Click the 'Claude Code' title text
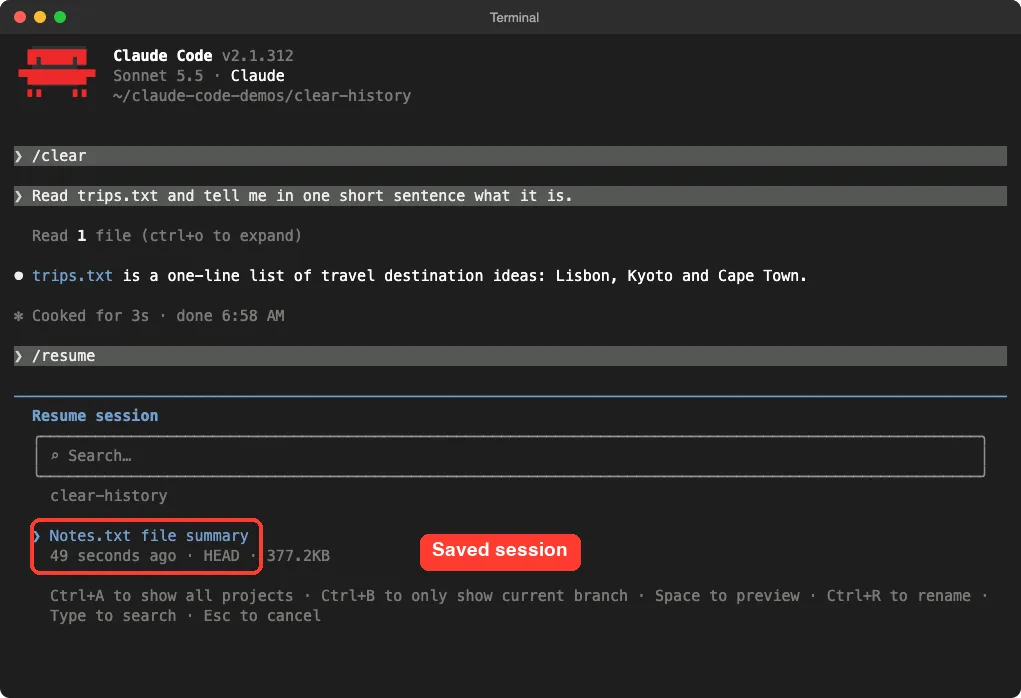This screenshot has width=1021, height=698. pos(163,56)
